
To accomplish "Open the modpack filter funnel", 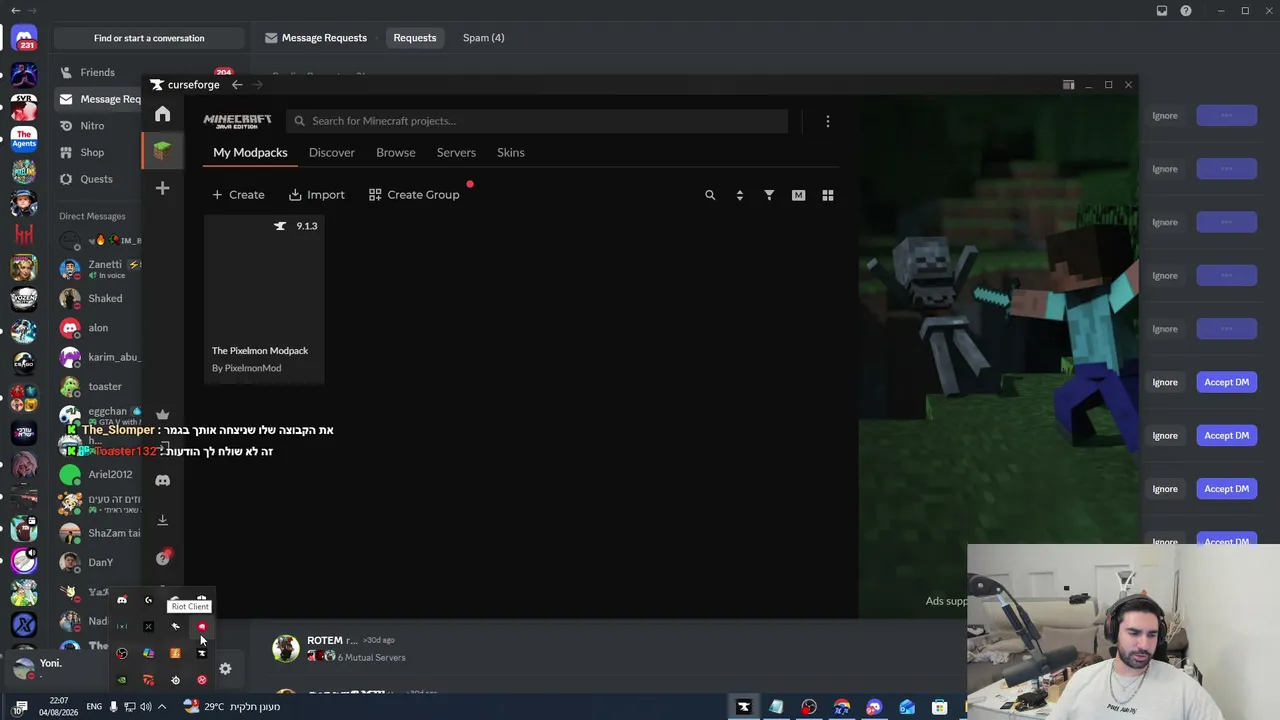I will pyautogui.click(x=769, y=195).
